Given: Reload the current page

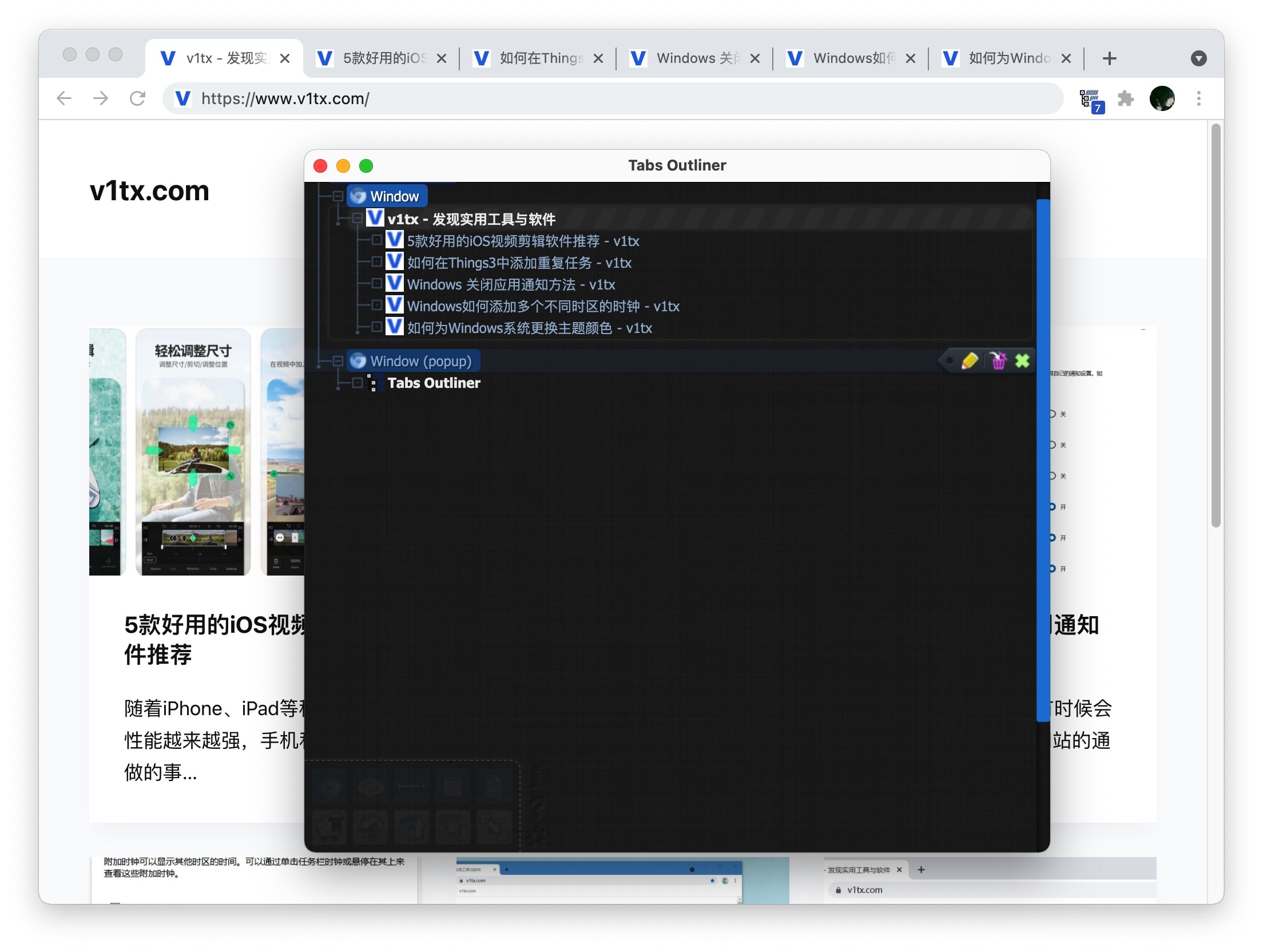Looking at the screenshot, I should click(x=137, y=99).
